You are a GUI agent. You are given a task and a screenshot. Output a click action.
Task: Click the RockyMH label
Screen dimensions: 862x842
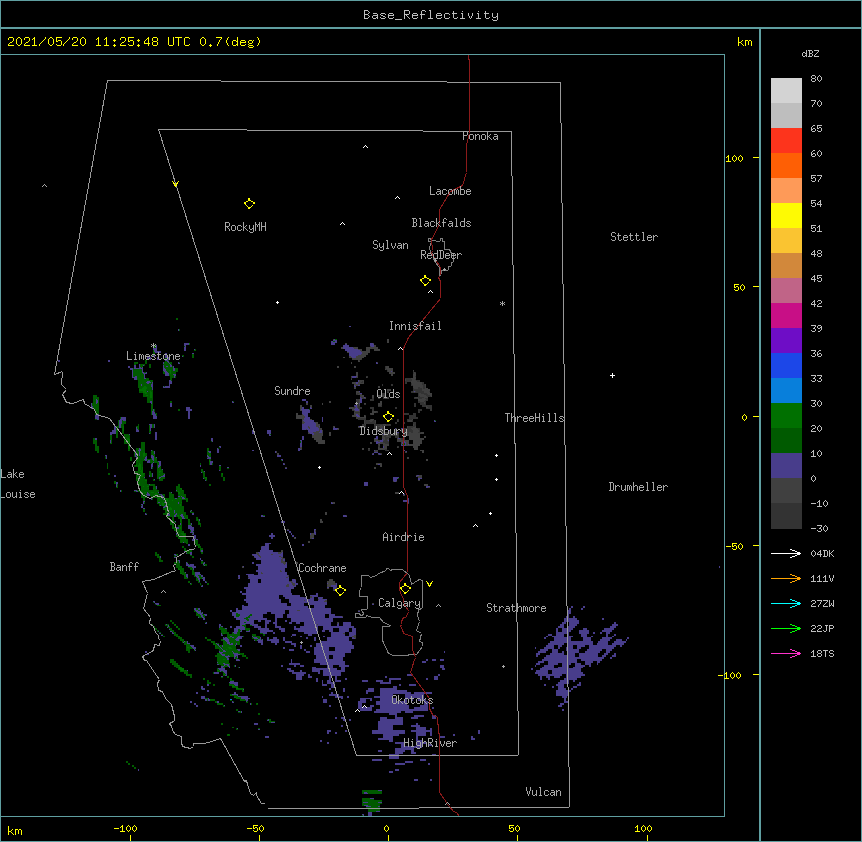(x=245, y=227)
